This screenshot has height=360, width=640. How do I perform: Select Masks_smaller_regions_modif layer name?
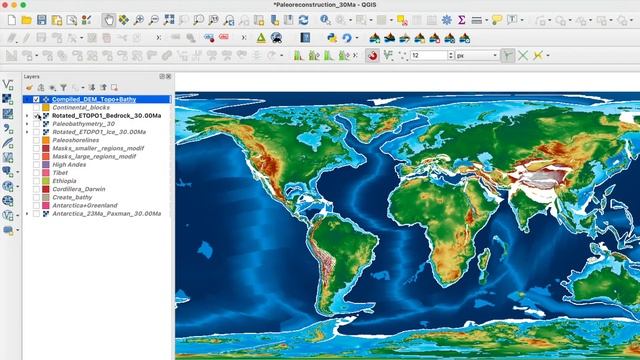click(98, 148)
